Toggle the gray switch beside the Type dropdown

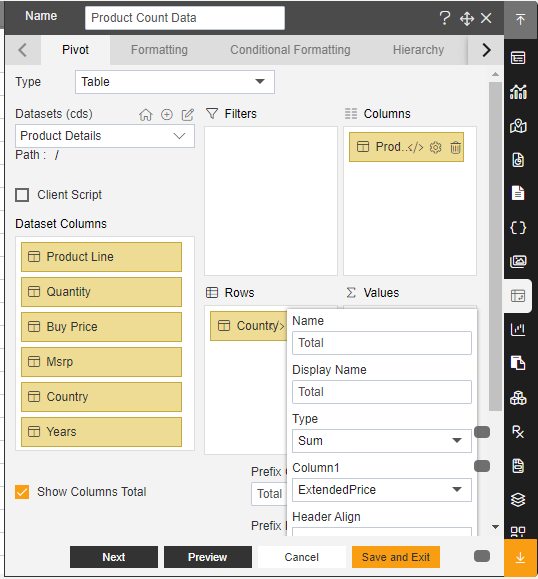[482, 432]
